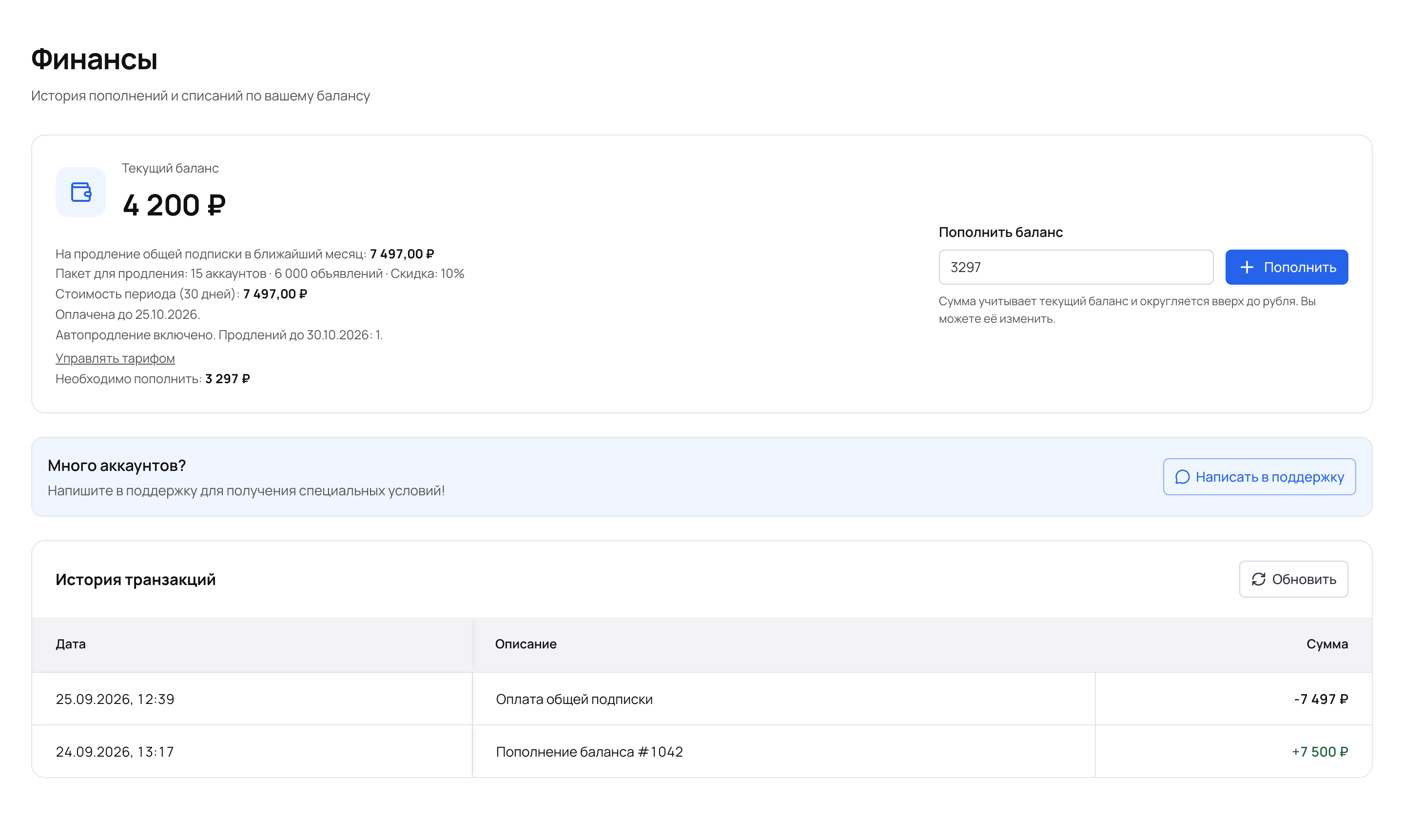1404x840 pixels.
Task: Select the date 25.09.2026, 12:39
Action: click(115, 699)
